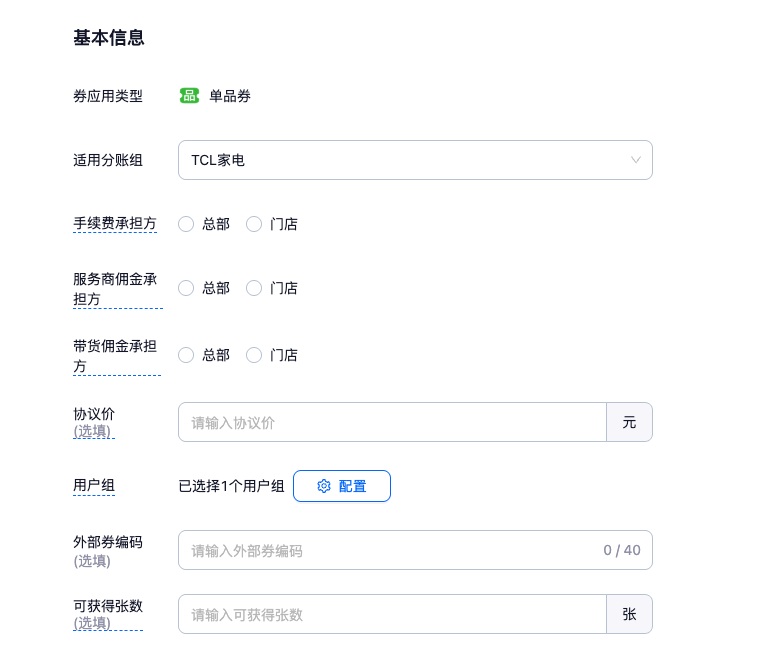This screenshot has width=766, height=649.
Task: Click the underlined 用户组 label
Action: [x=94, y=486]
